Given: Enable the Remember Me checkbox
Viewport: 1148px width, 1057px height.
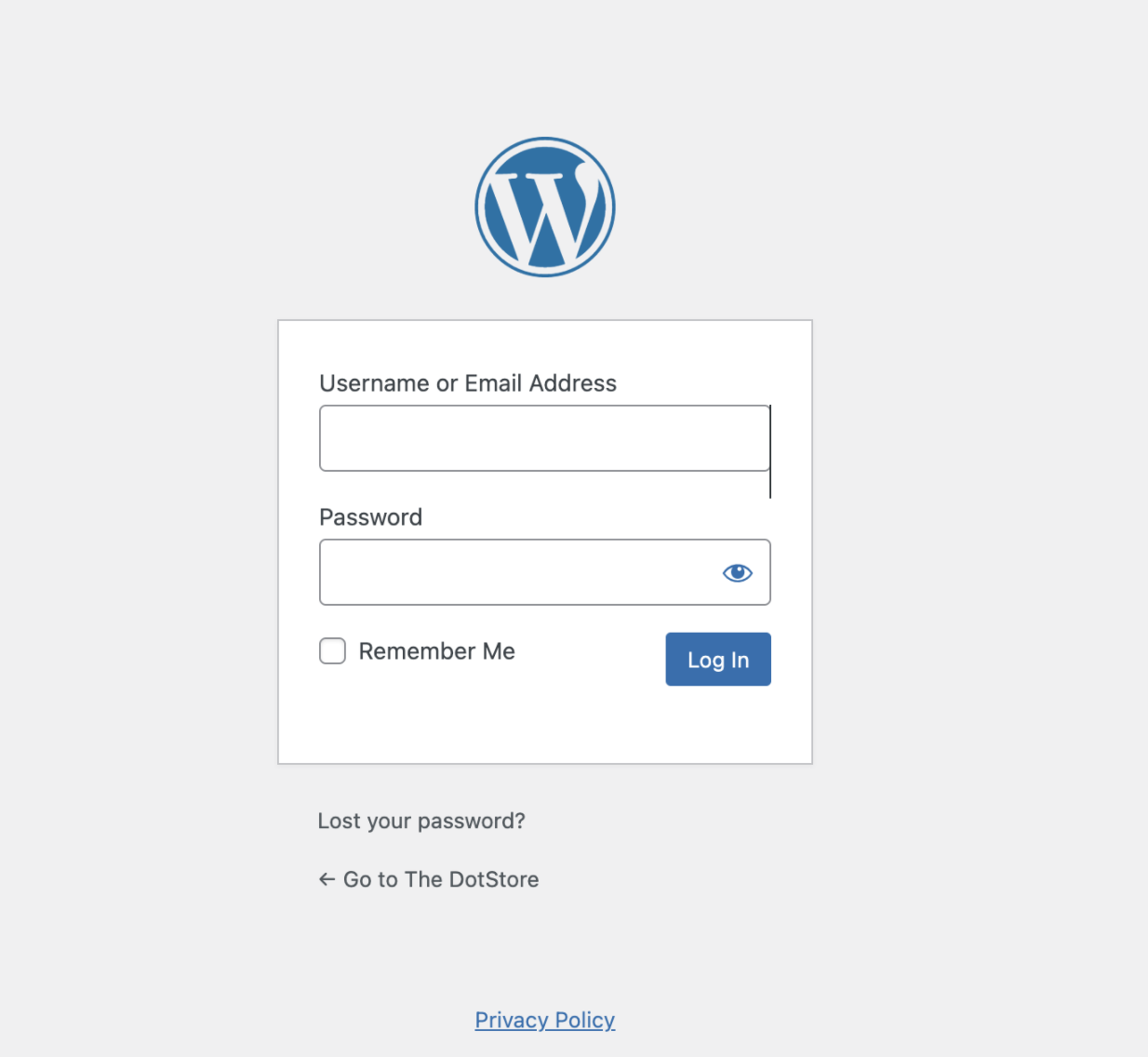Looking at the screenshot, I should tap(332, 650).
